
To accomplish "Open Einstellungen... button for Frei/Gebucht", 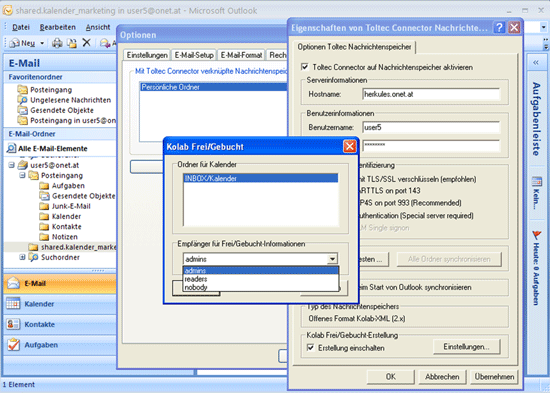I will click(466, 347).
